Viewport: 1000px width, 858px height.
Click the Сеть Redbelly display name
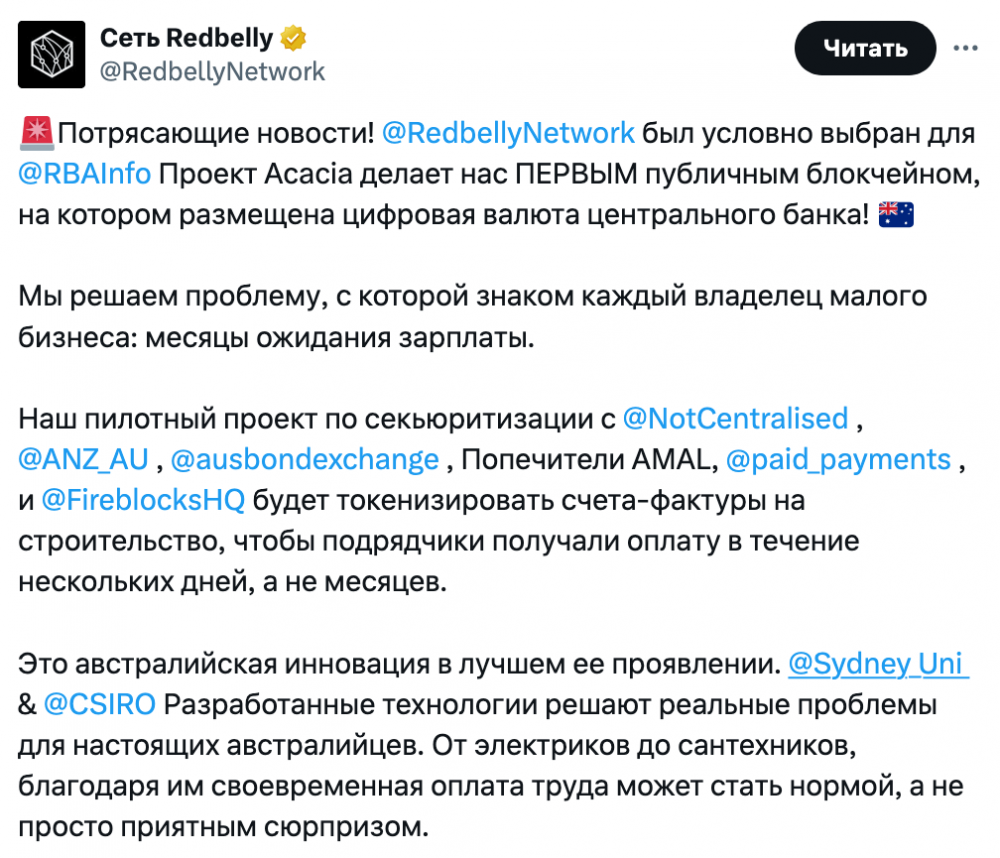click(x=186, y=38)
